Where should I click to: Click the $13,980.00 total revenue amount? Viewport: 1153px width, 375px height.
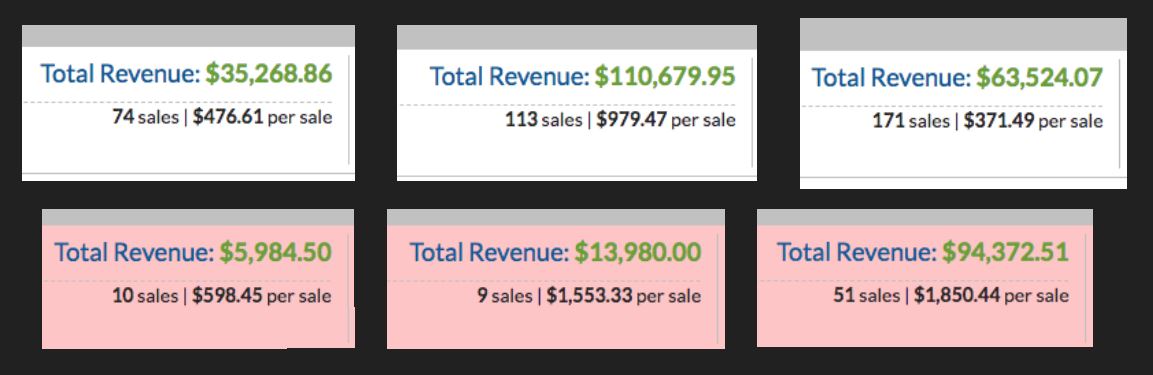(638, 252)
